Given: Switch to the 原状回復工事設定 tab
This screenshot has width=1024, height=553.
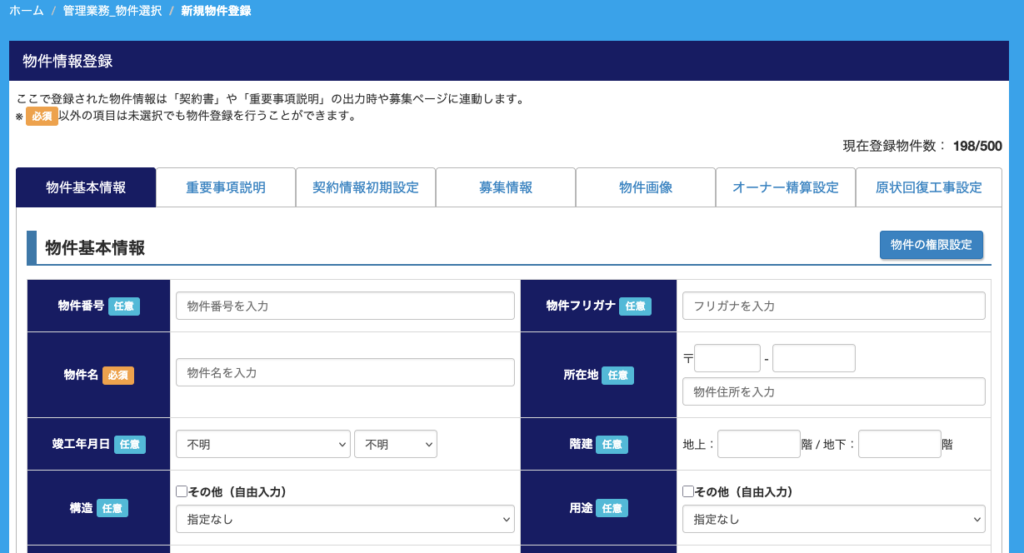Looking at the screenshot, I should click(928, 188).
